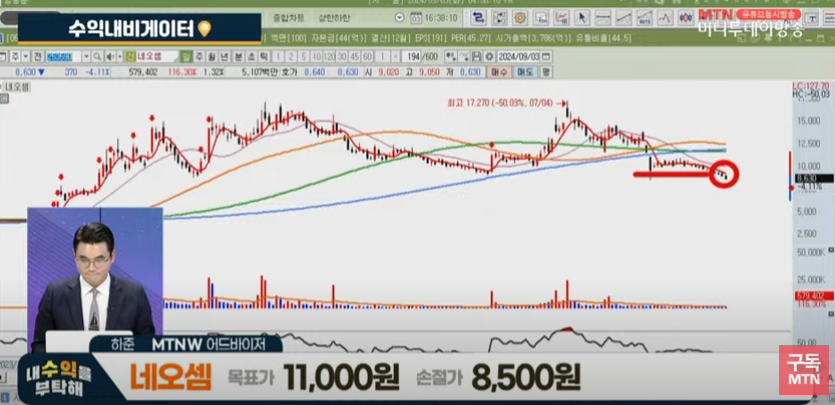Choose the 120 interval button
The width and height of the screenshot is (835, 405).
329,56
